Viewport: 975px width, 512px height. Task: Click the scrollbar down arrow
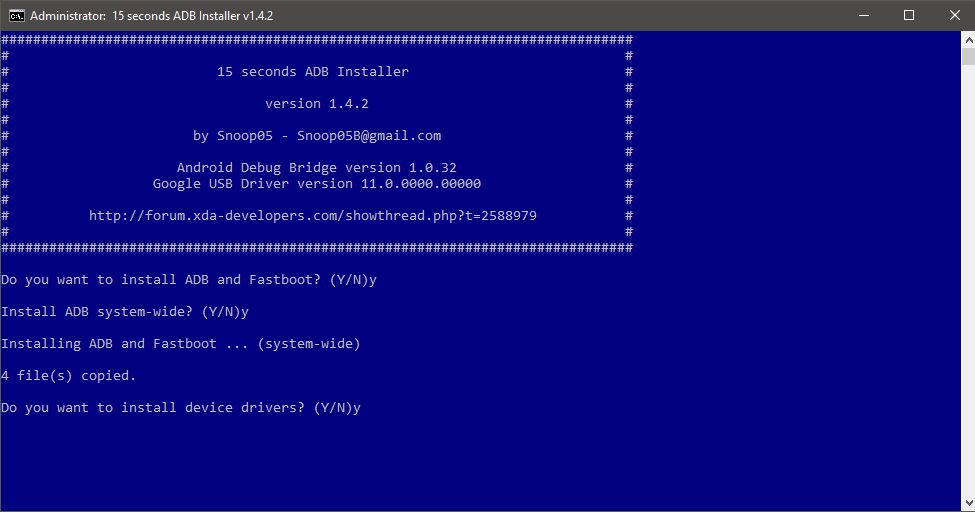click(968, 503)
